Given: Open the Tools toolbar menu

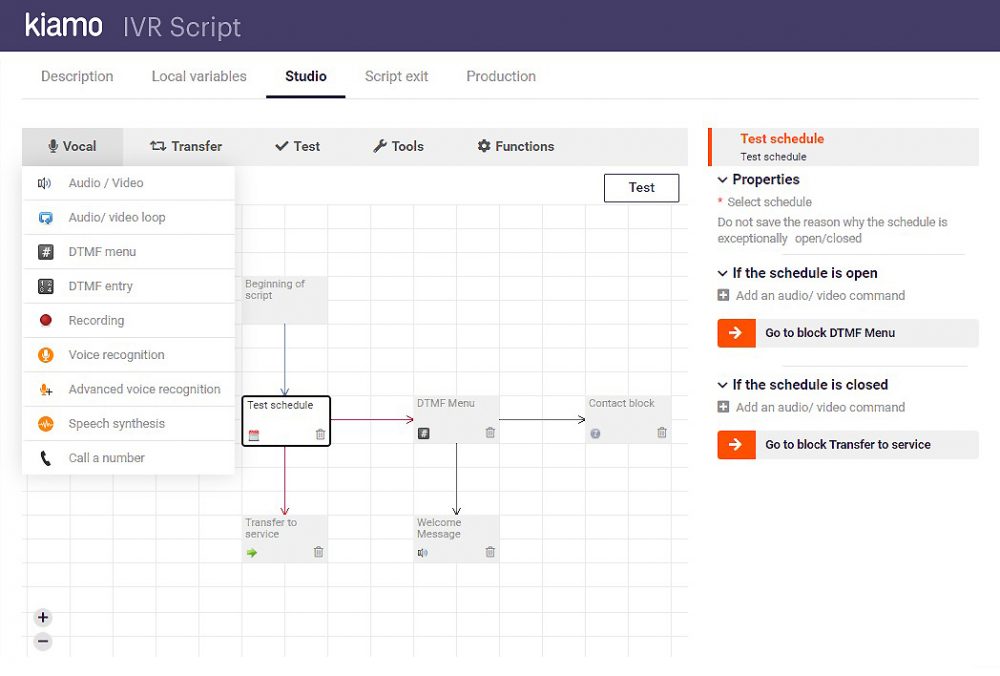Looking at the screenshot, I should [x=399, y=147].
